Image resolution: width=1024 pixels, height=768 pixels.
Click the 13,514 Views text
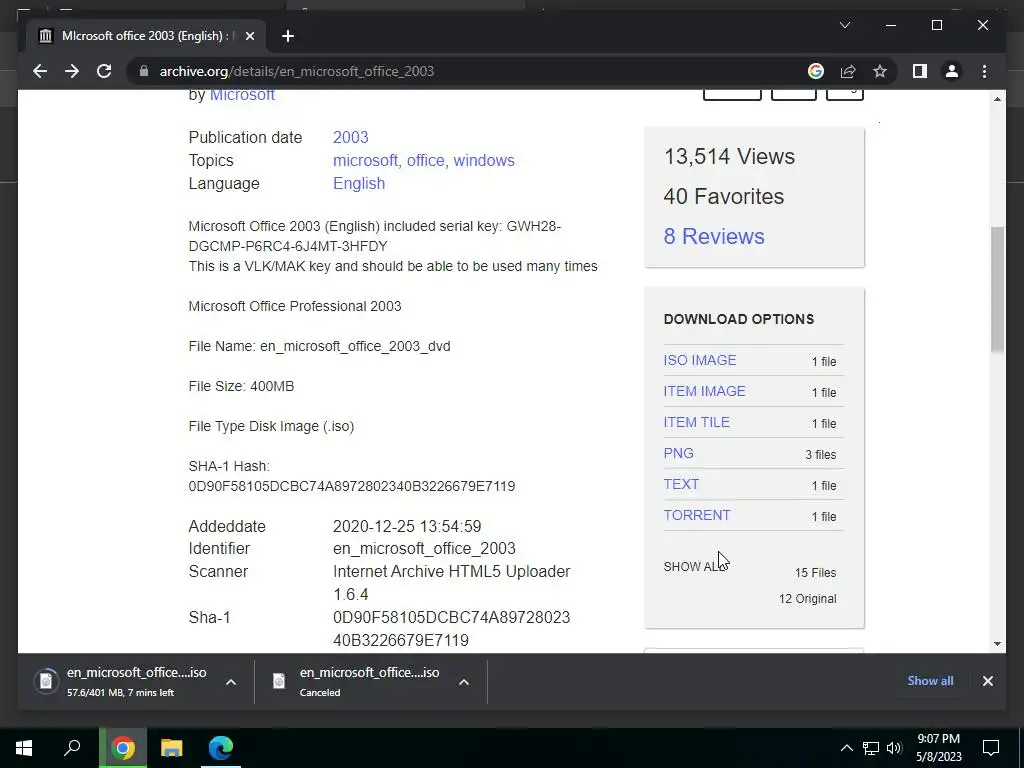click(x=729, y=157)
